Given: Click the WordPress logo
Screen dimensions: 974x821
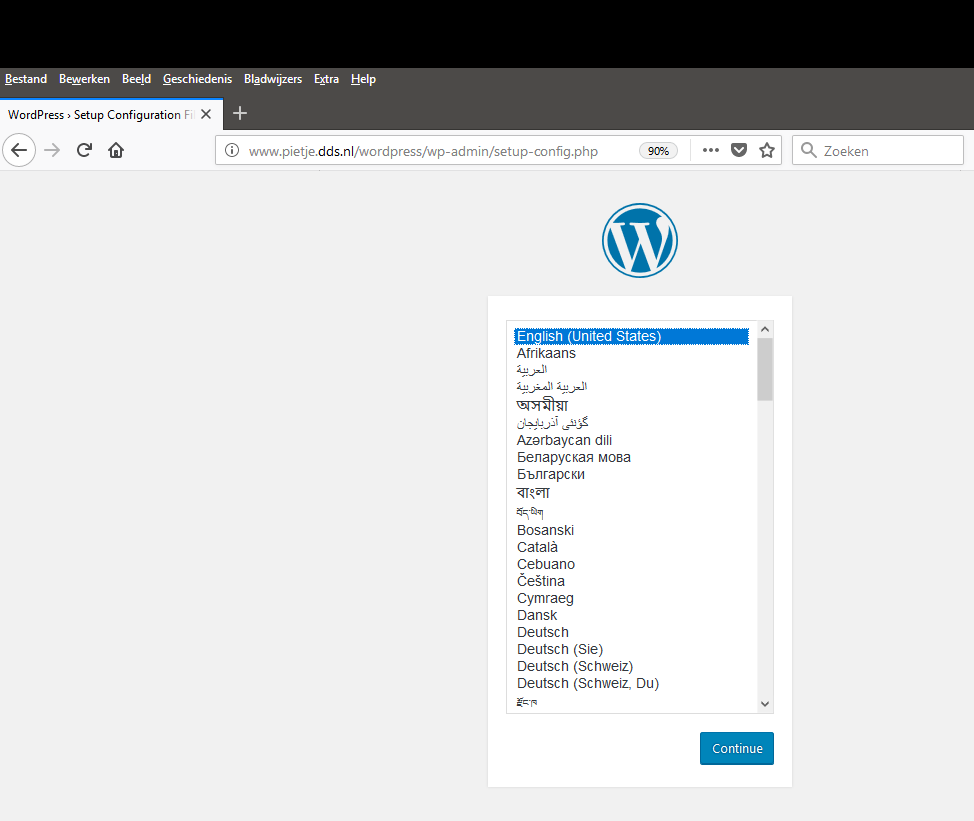Looking at the screenshot, I should pos(640,240).
